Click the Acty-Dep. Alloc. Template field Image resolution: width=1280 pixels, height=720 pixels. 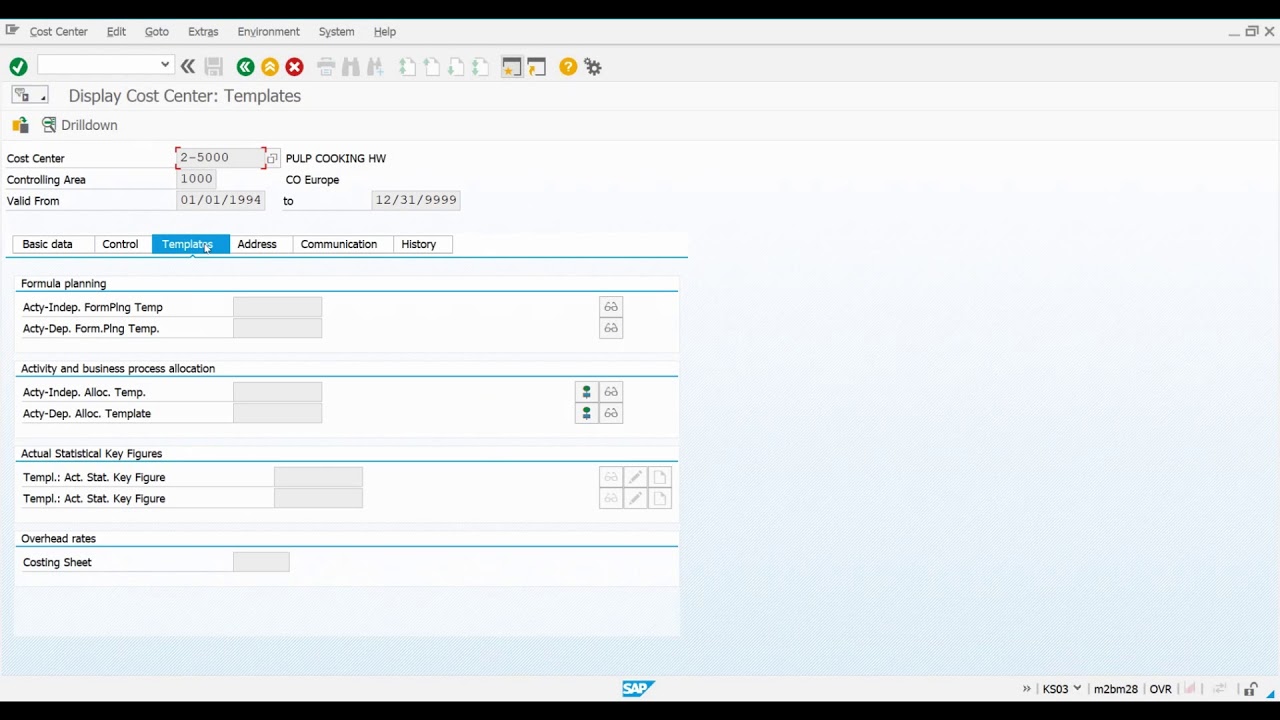[x=277, y=413]
